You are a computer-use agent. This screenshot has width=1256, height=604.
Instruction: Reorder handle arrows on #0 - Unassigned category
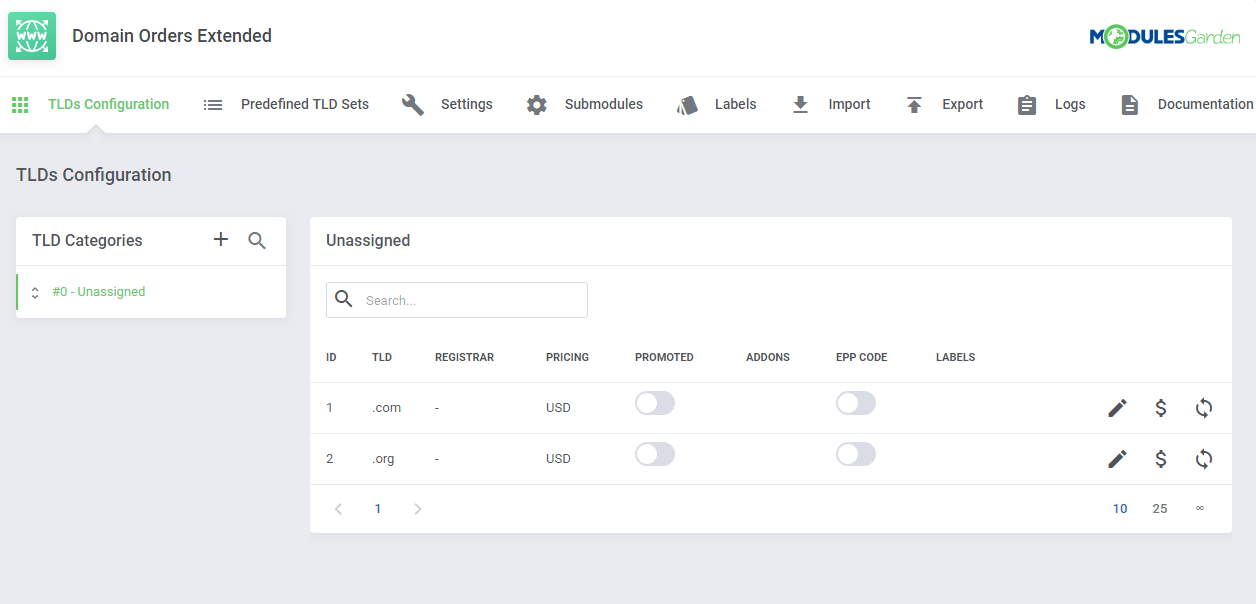pos(35,293)
